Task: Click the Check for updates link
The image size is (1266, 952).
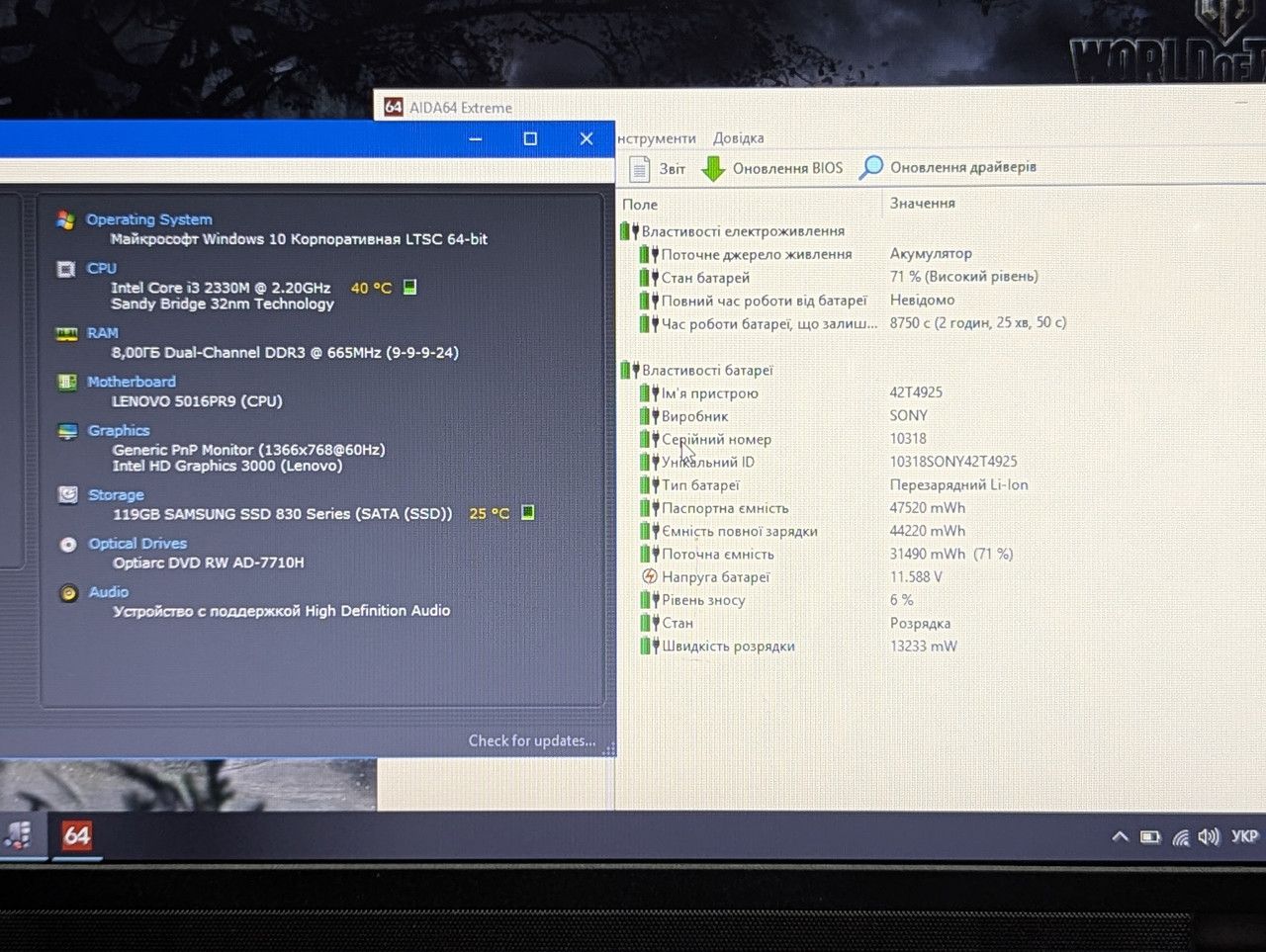Action: tap(531, 740)
